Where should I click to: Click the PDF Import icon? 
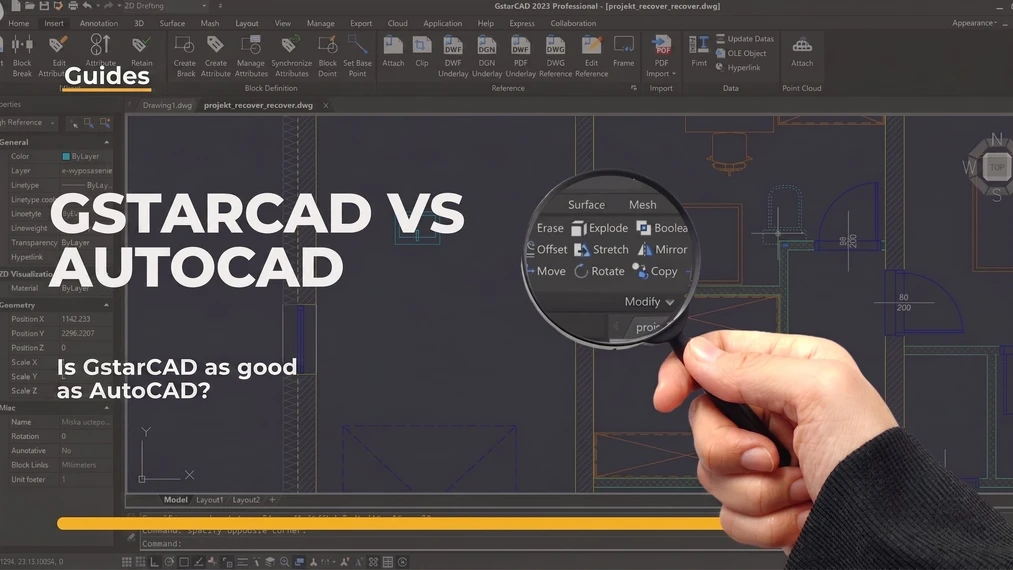click(x=661, y=45)
